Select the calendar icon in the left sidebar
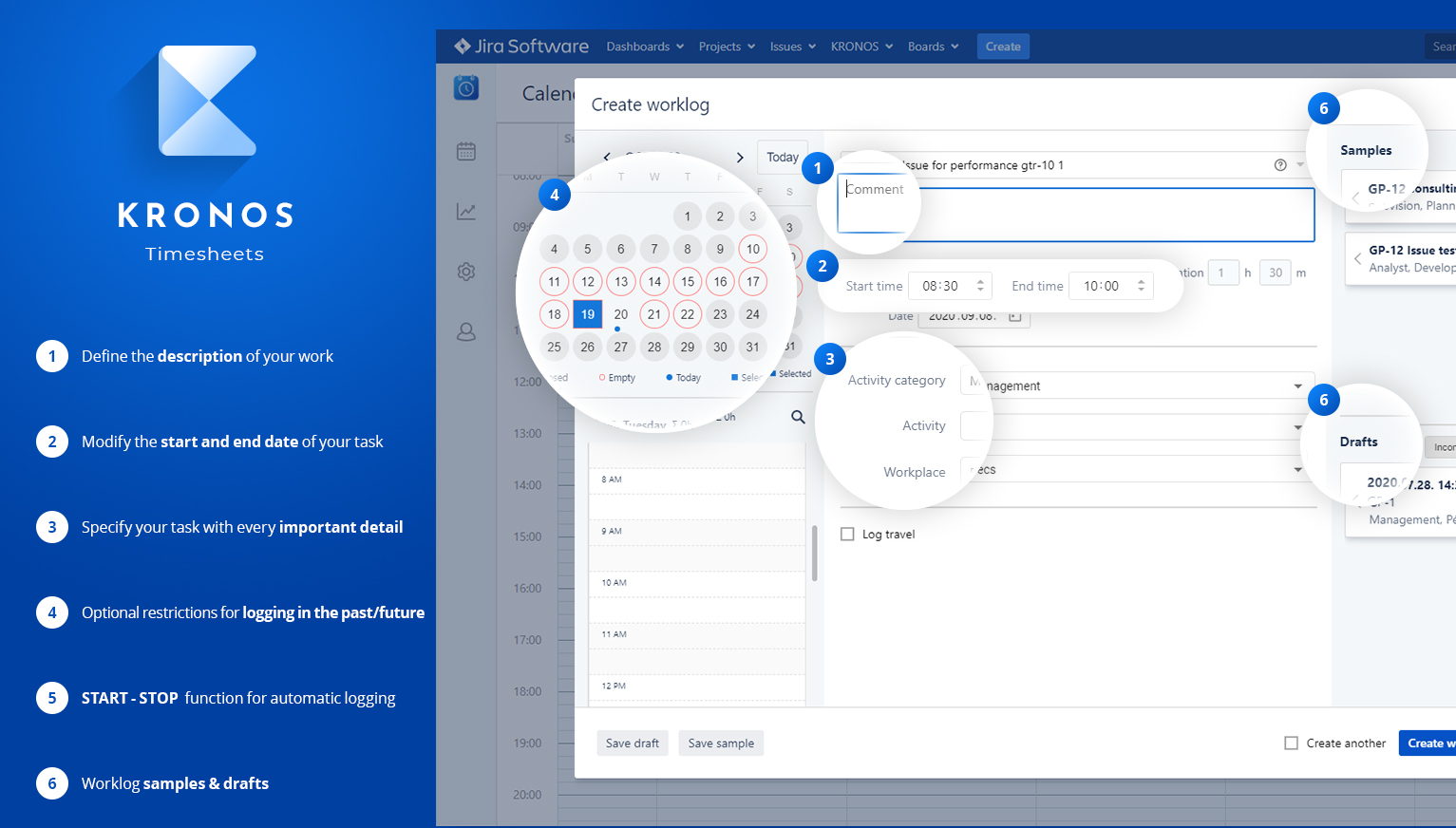 (465, 150)
